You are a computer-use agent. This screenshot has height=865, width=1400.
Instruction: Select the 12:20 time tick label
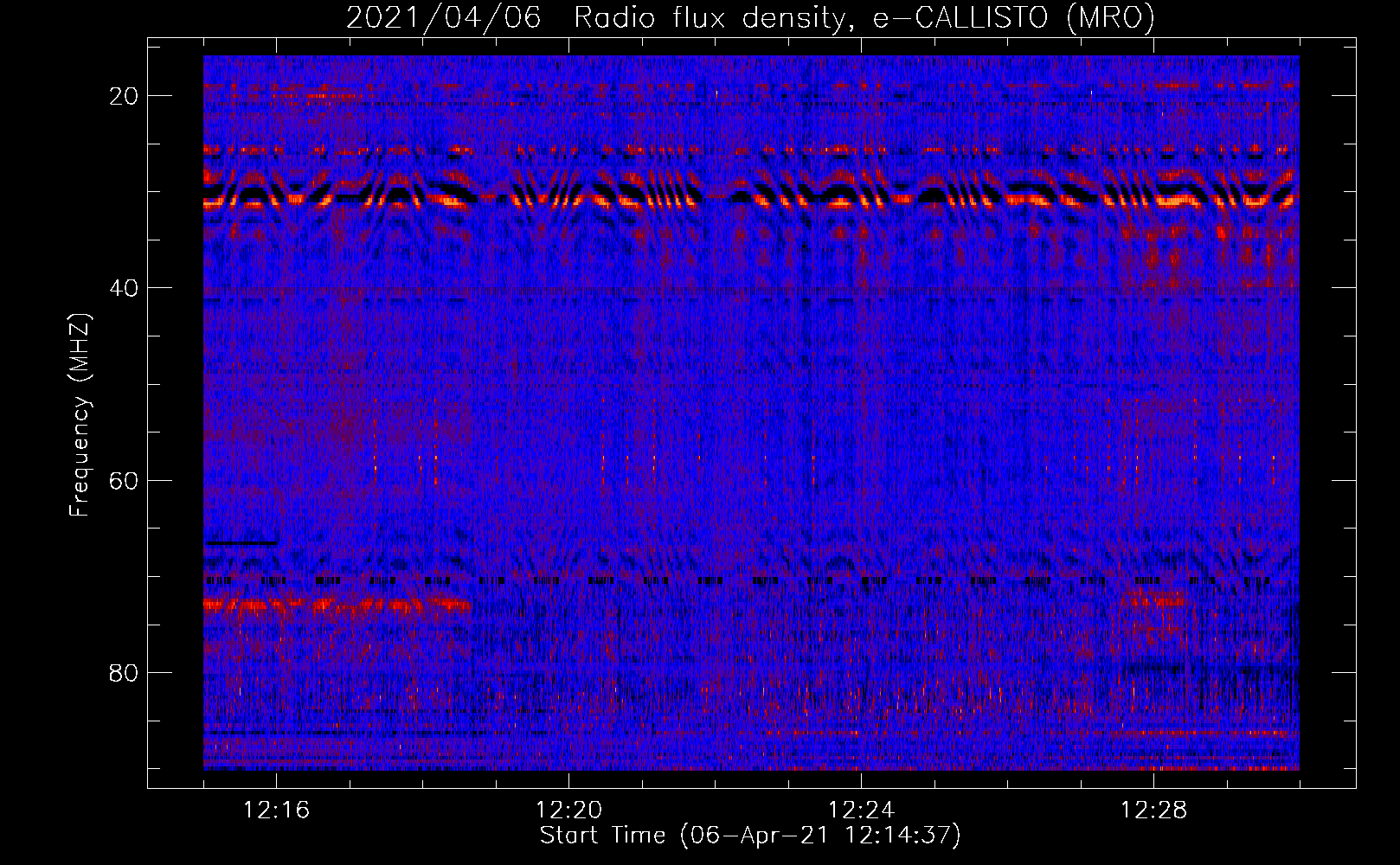pyautogui.click(x=568, y=811)
